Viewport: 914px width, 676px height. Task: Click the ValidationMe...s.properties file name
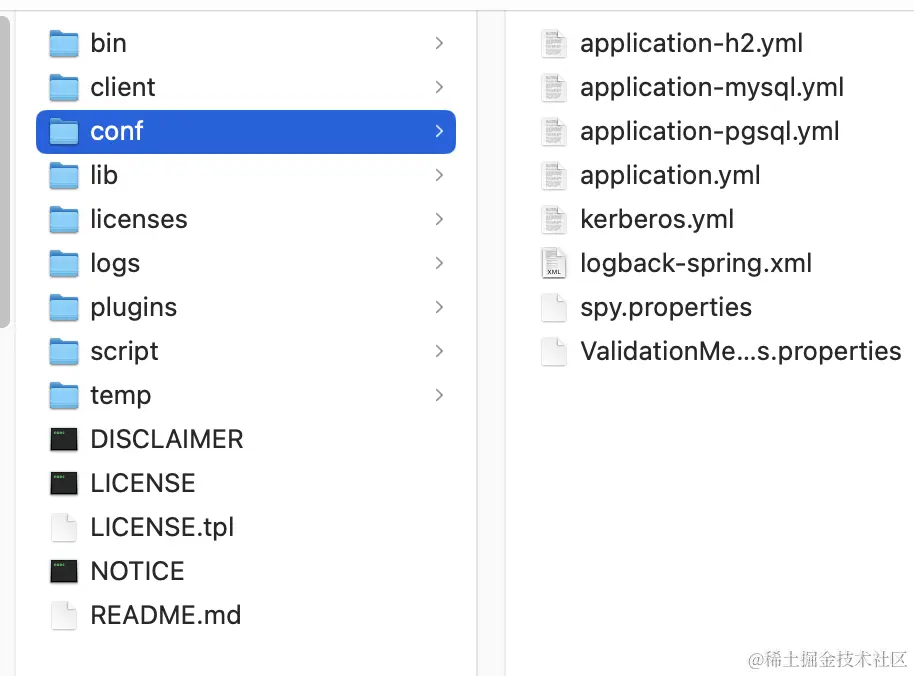pos(740,351)
